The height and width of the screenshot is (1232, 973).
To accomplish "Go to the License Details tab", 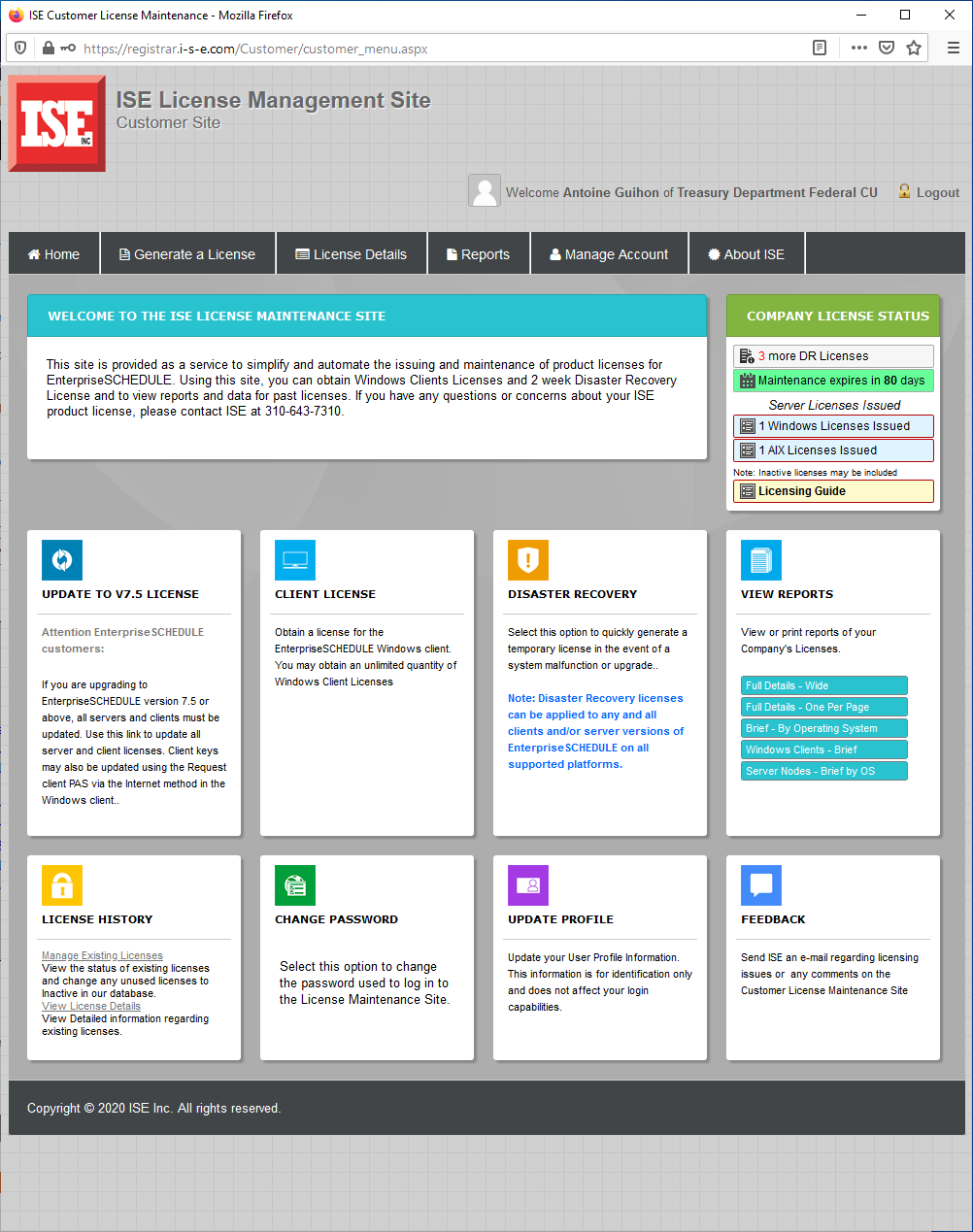I will pyautogui.click(x=351, y=254).
